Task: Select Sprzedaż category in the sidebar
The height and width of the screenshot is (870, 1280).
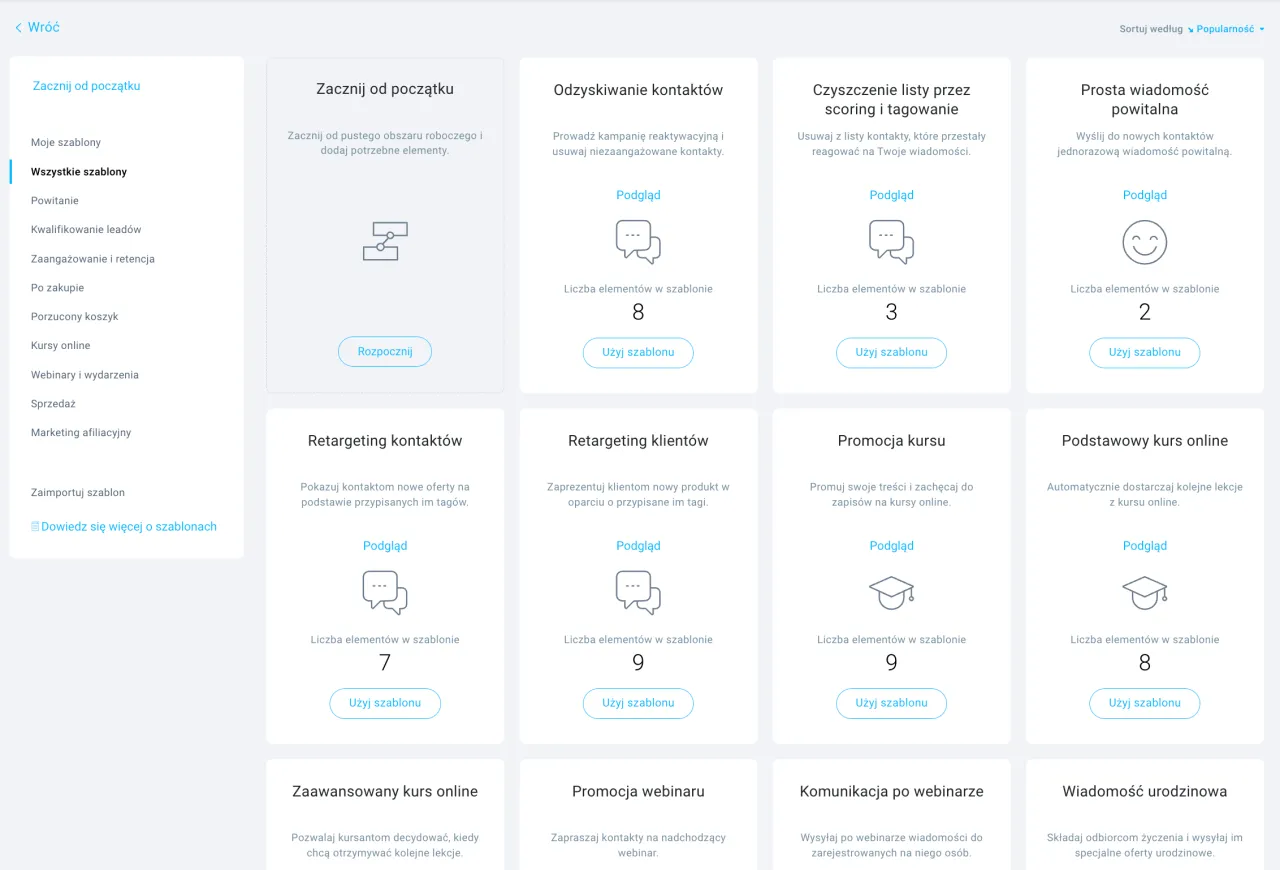Action: click(x=52, y=403)
